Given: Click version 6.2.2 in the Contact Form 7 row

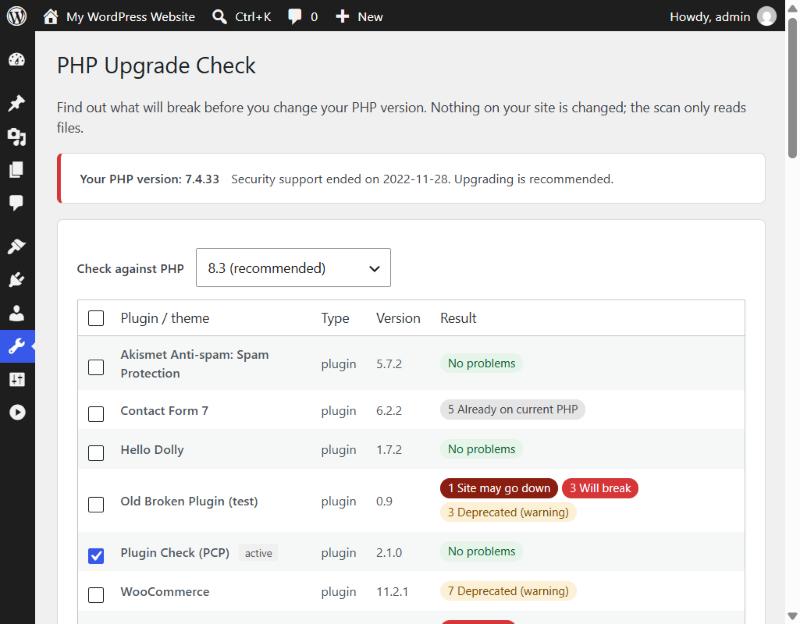Looking at the screenshot, I should (x=389, y=411).
